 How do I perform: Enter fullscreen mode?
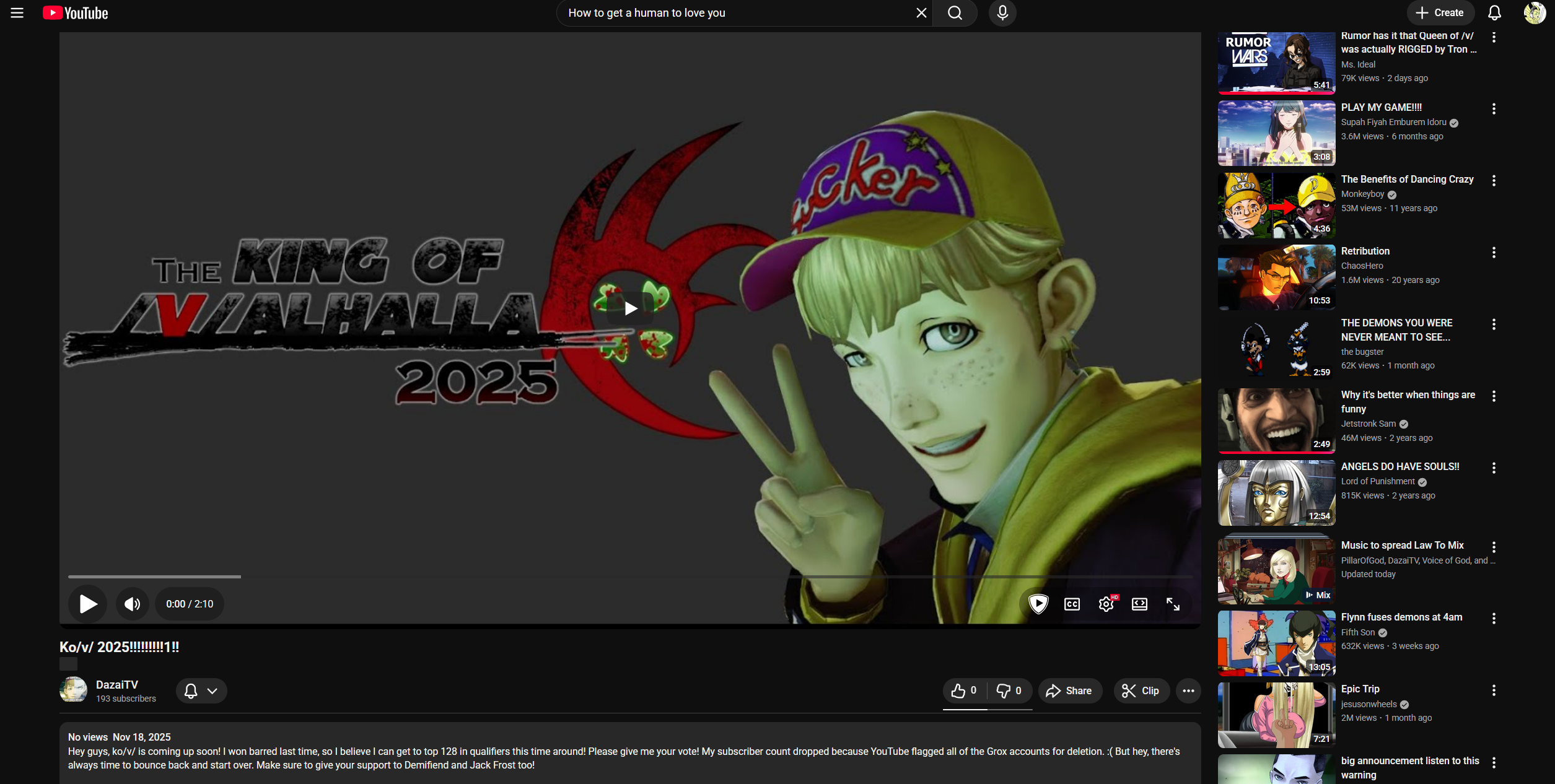(1173, 604)
